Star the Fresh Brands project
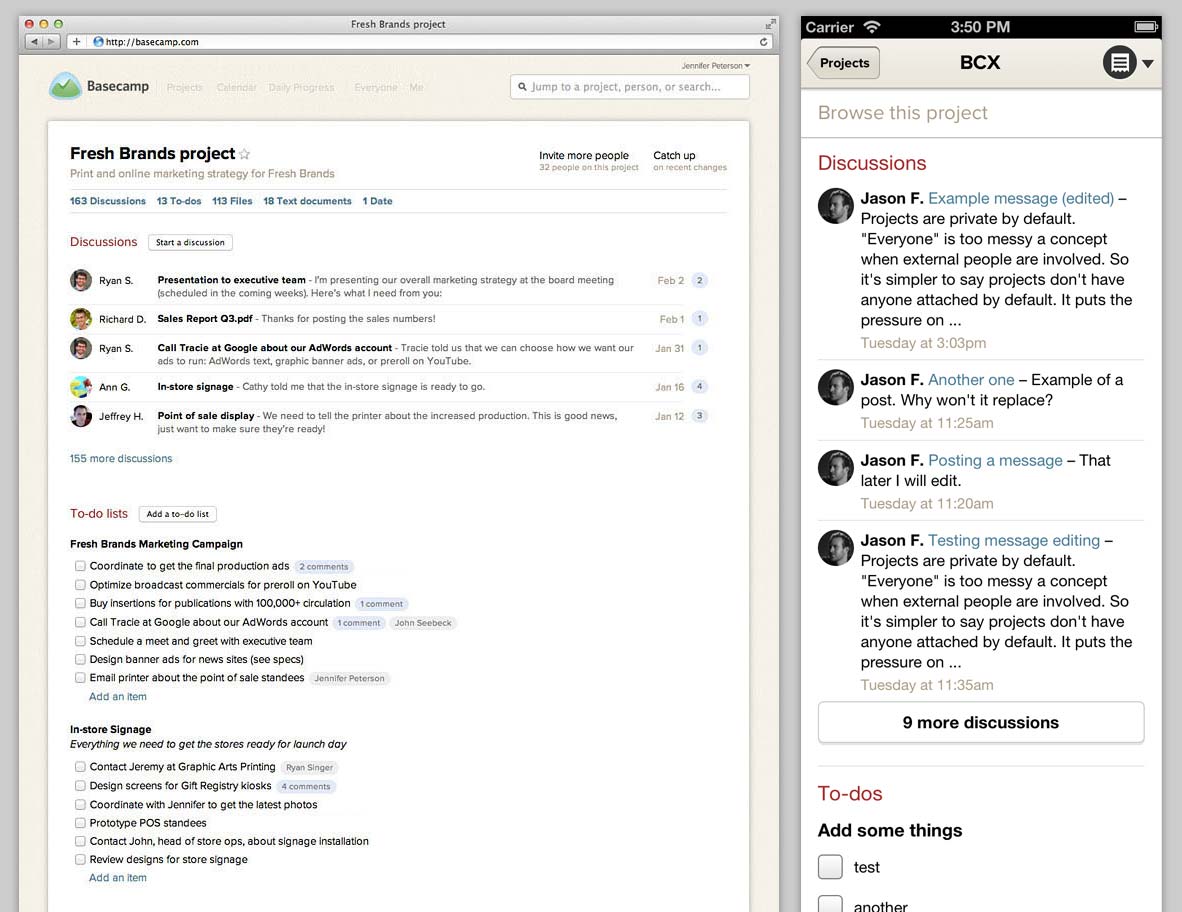The height and width of the screenshot is (912, 1182). pyautogui.click(x=244, y=154)
